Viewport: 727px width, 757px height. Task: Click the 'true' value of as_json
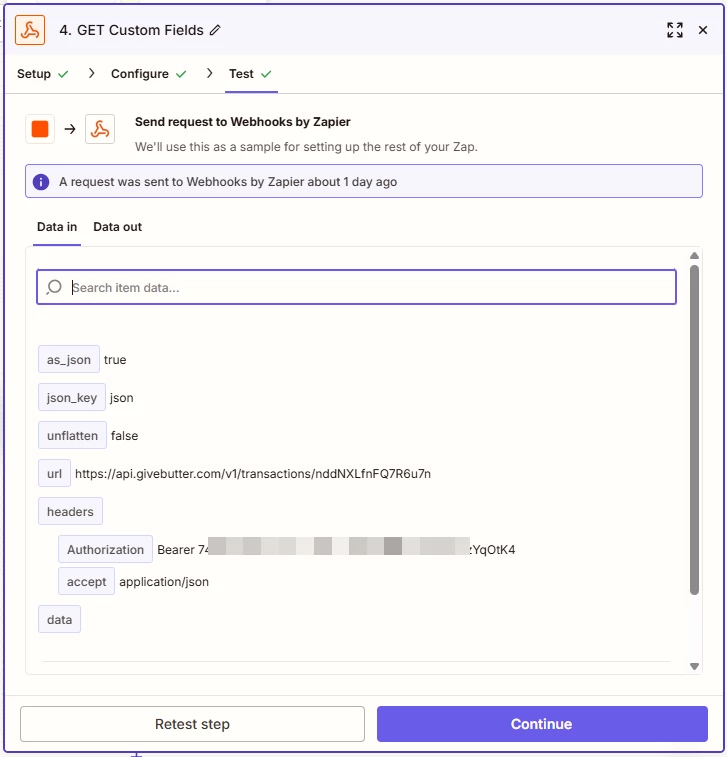tap(115, 360)
